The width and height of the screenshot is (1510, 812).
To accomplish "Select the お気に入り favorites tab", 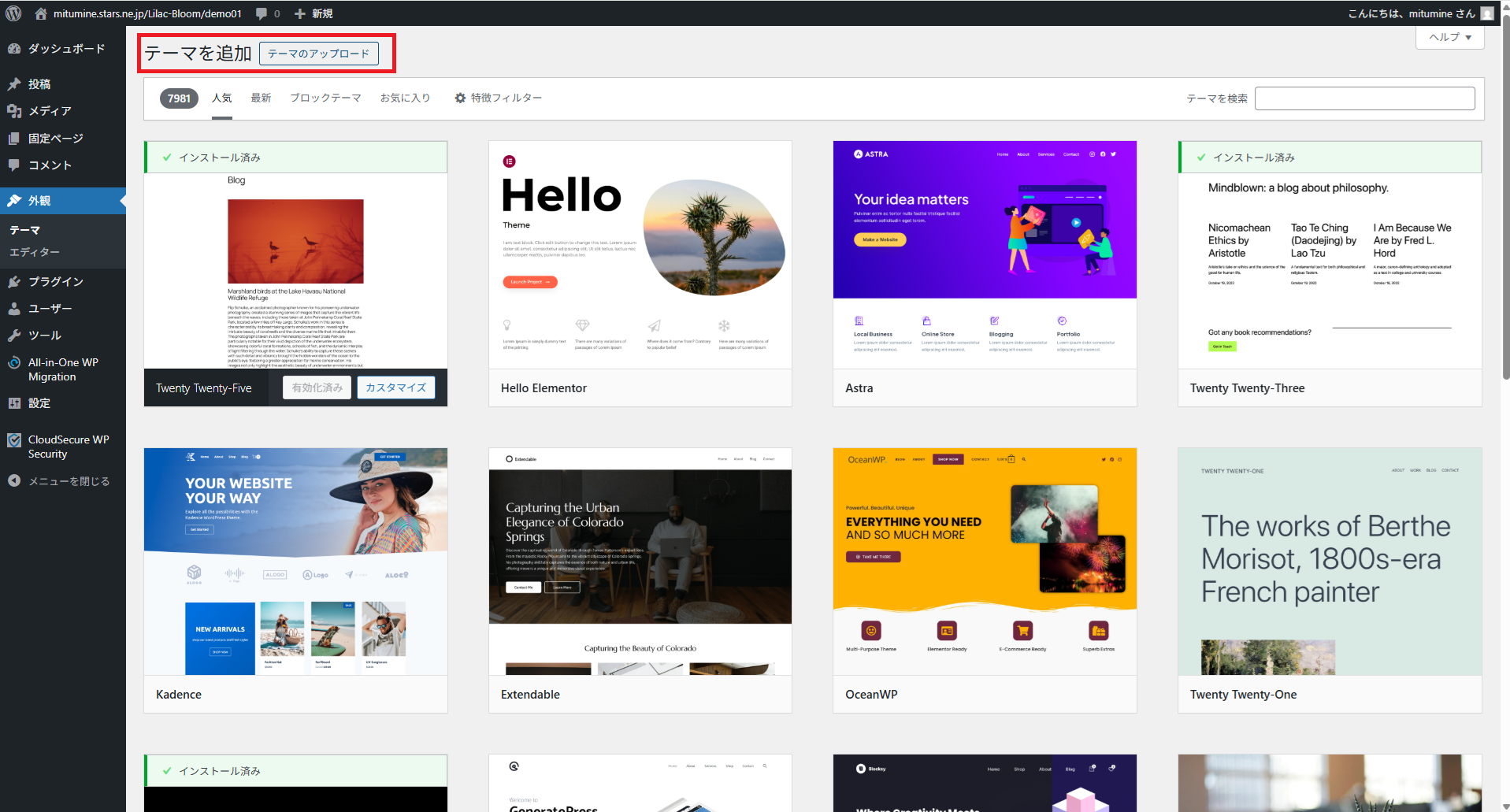I will 405,98.
